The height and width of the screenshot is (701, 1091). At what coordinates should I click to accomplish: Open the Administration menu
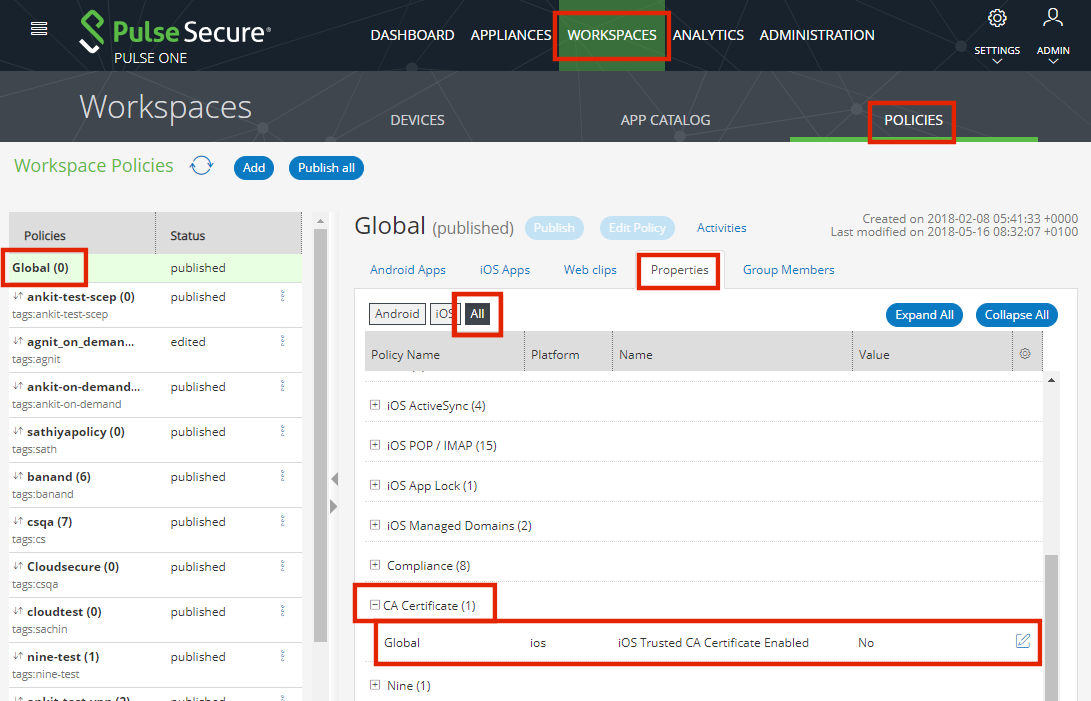pos(817,35)
